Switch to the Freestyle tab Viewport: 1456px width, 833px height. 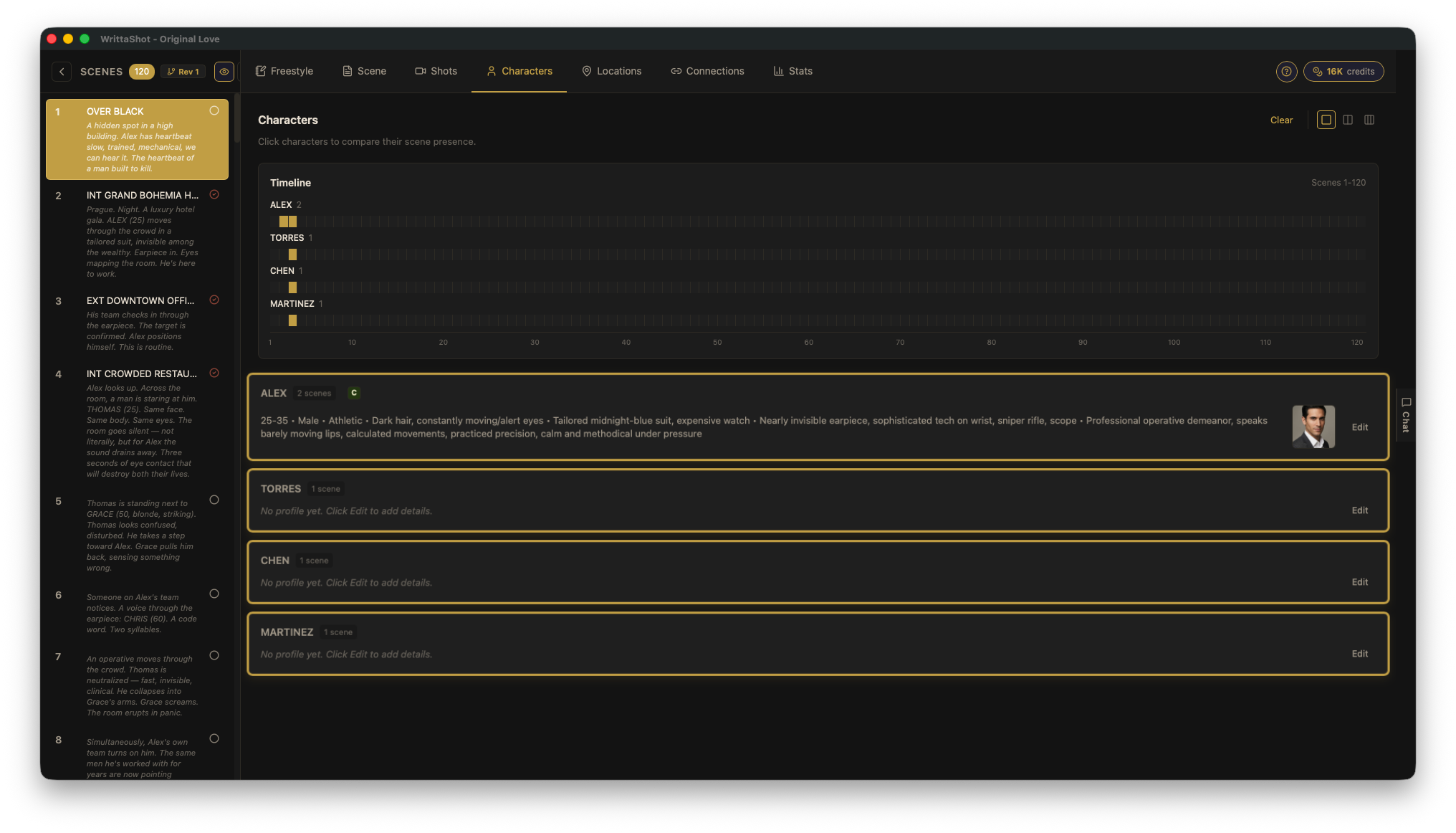pos(284,71)
